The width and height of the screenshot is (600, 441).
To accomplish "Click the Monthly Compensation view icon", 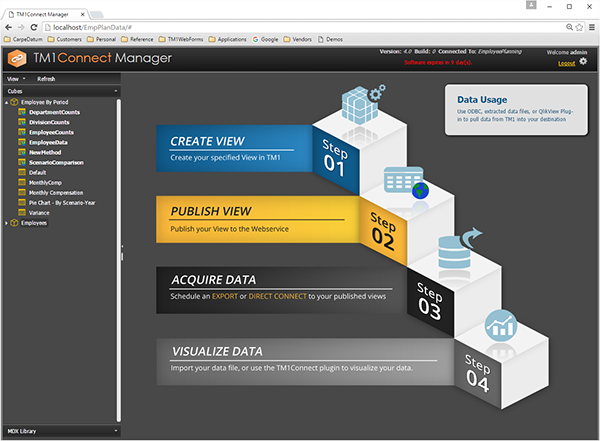I will [22, 193].
